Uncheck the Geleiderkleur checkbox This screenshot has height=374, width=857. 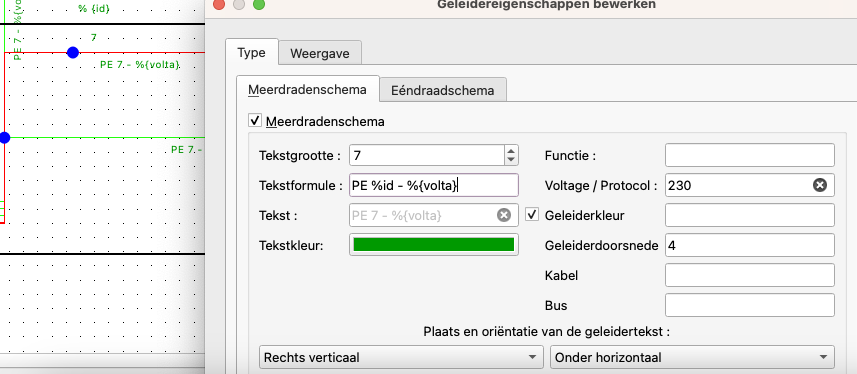click(x=532, y=215)
